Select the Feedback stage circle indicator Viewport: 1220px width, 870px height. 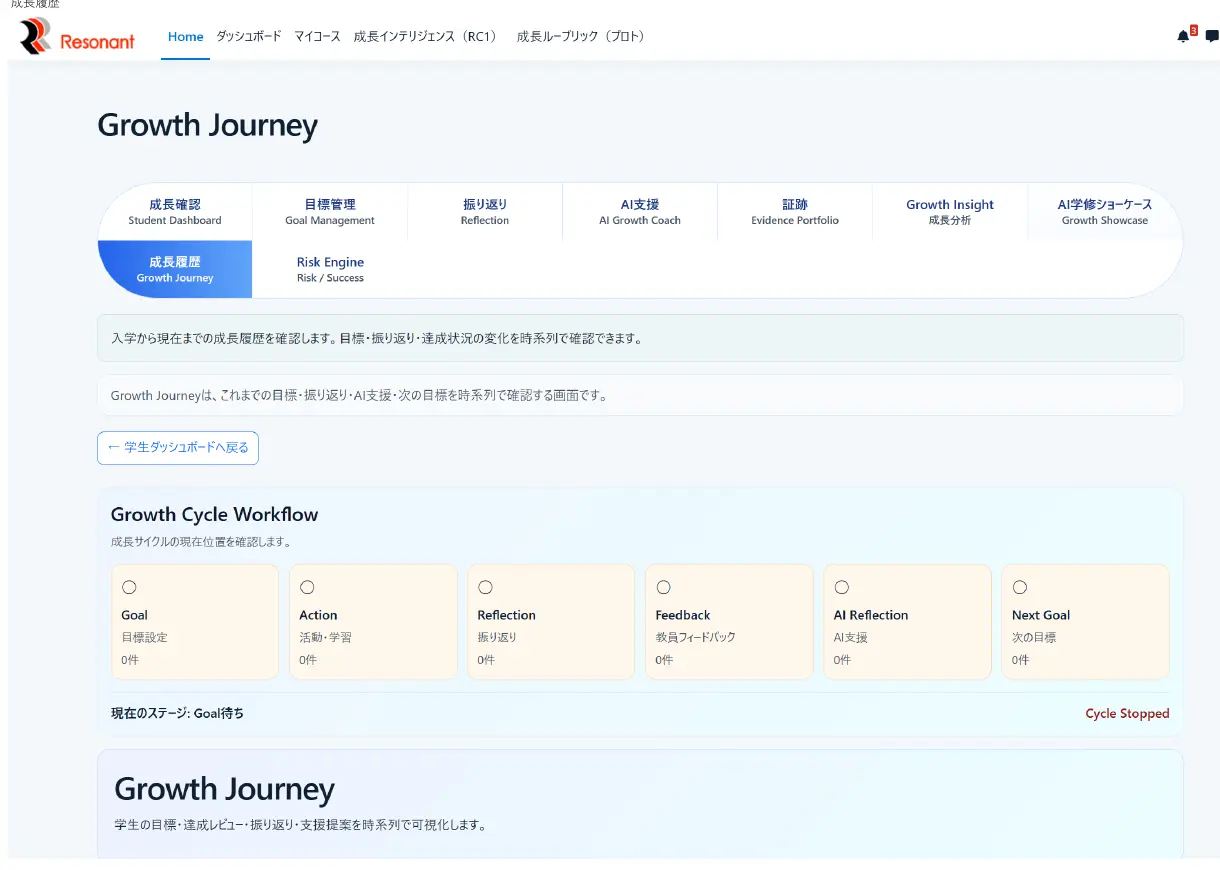pos(663,587)
